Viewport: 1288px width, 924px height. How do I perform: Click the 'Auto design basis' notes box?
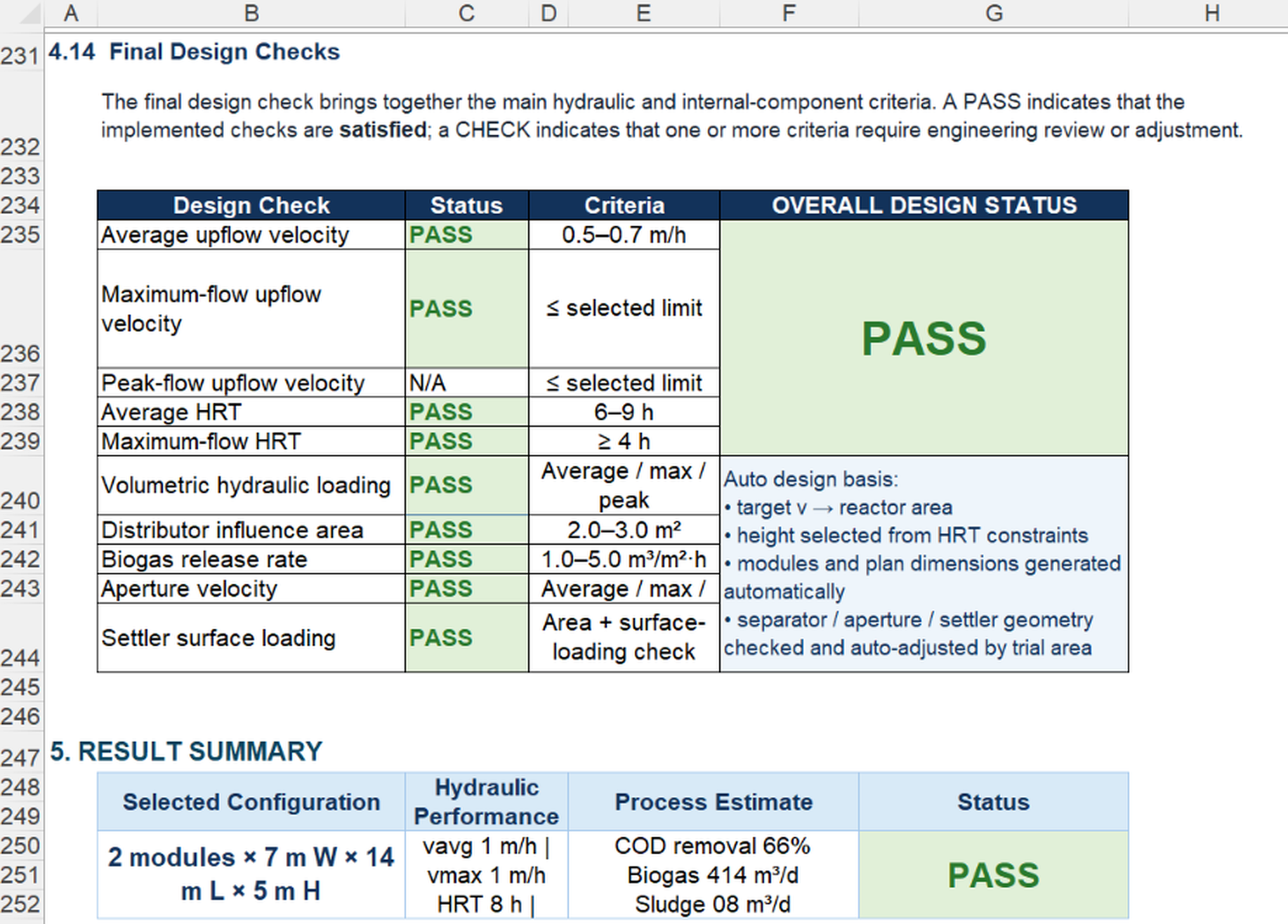tap(924, 564)
